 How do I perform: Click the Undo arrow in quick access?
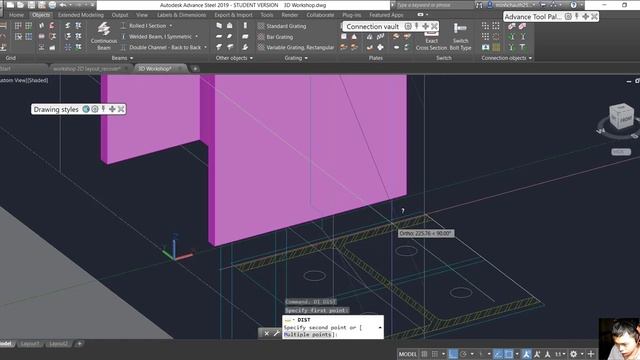pyautogui.click(x=63, y=5)
